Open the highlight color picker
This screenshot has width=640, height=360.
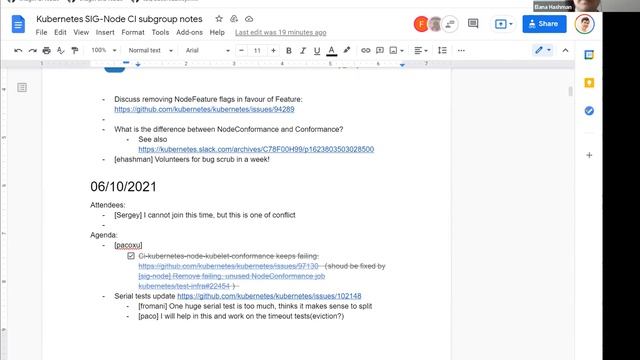click(x=347, y=51)
